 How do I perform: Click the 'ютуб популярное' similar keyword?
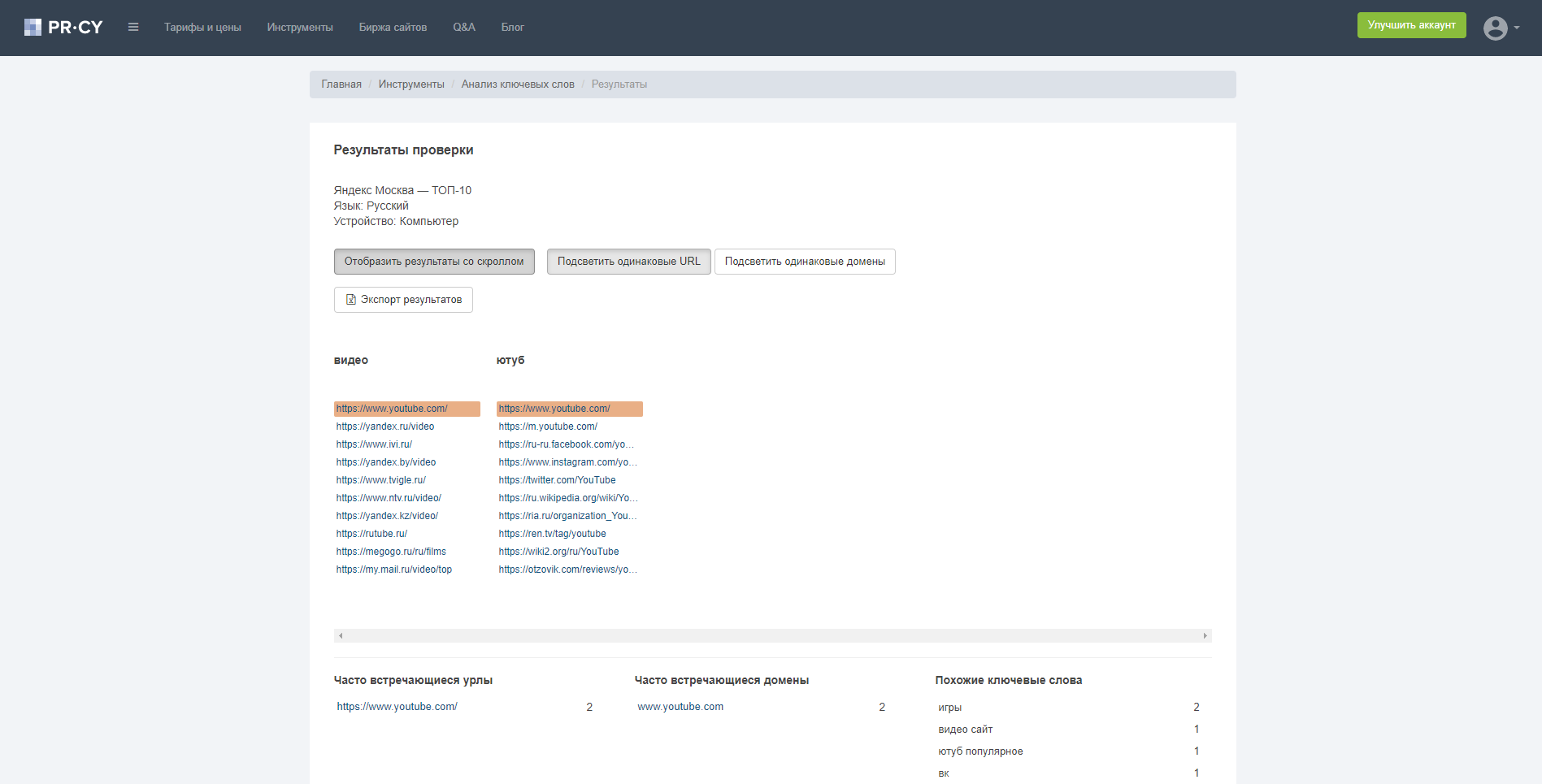(980, 752)
